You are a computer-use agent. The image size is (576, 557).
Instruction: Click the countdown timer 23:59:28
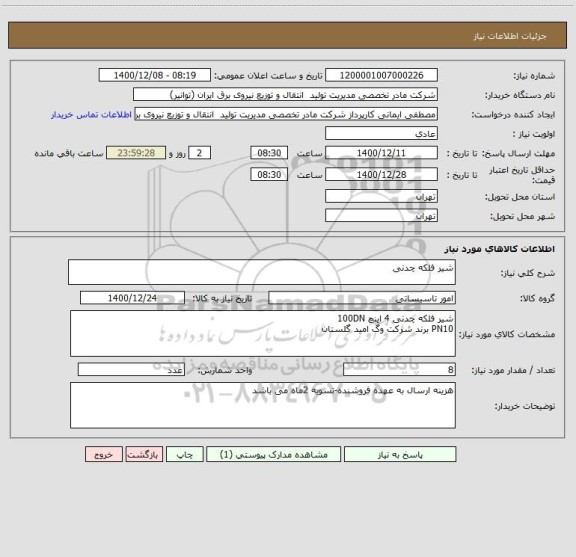[136, 153]
